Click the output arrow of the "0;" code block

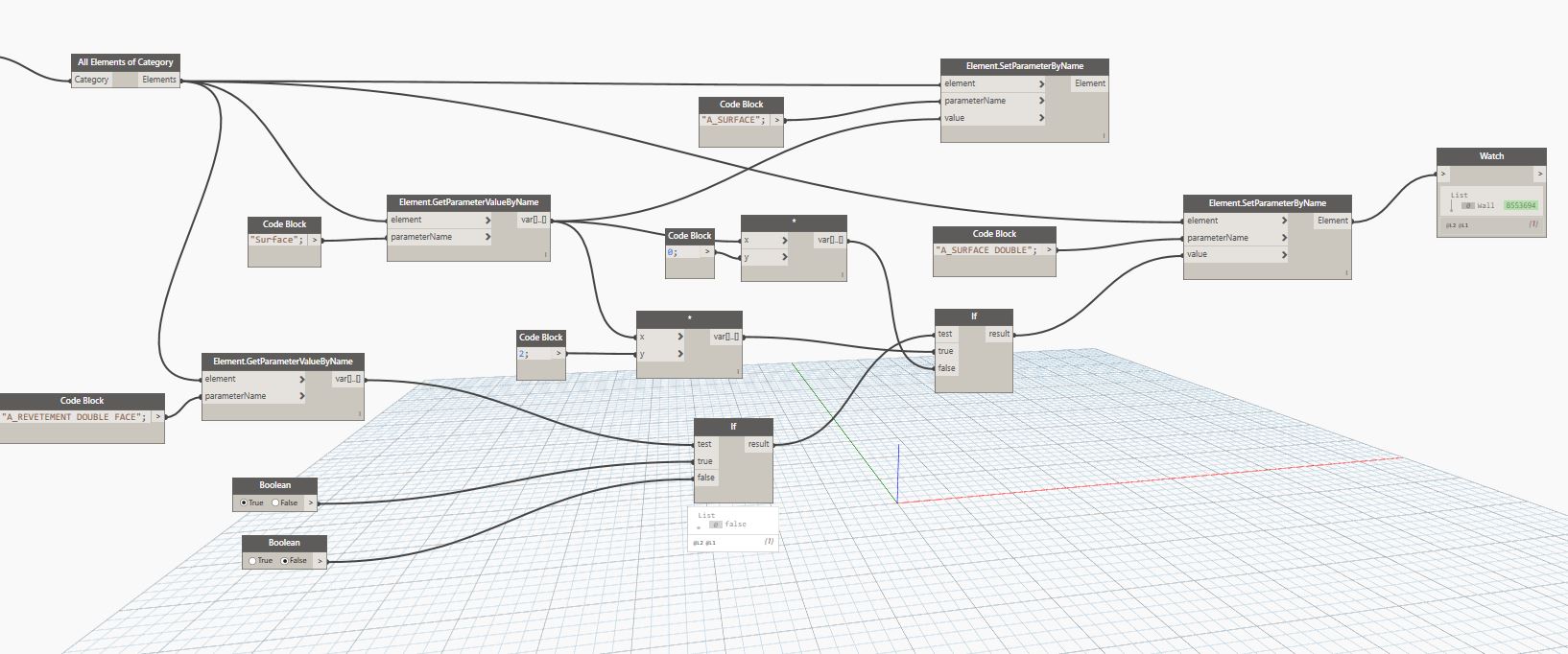click(x=707, y=252)
